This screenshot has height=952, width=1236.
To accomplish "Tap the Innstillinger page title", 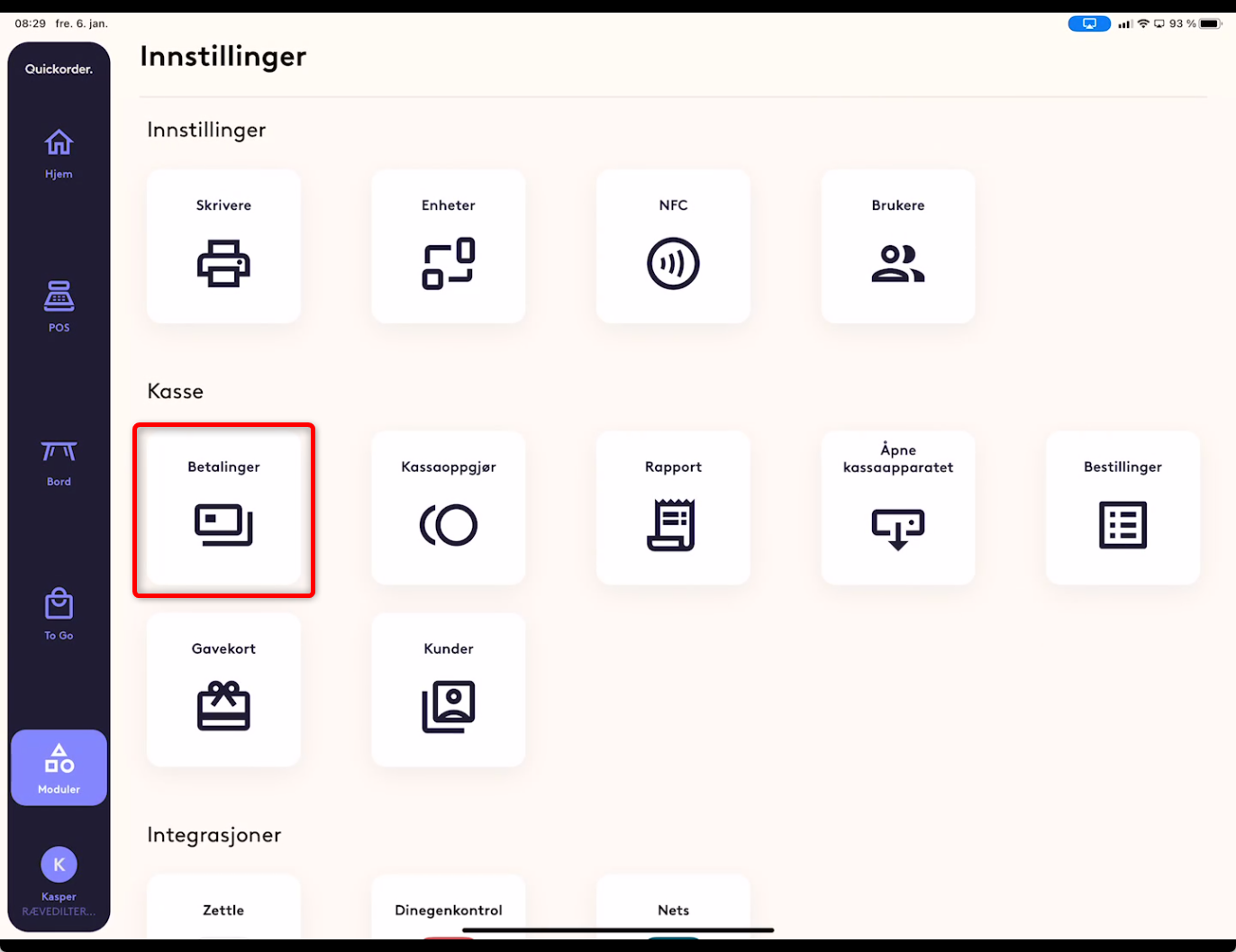I will (223, 56).
